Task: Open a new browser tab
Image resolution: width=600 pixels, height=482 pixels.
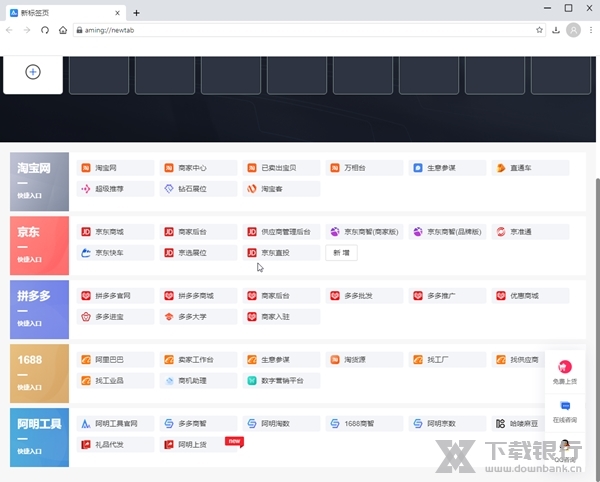Action: pos(136,13)
